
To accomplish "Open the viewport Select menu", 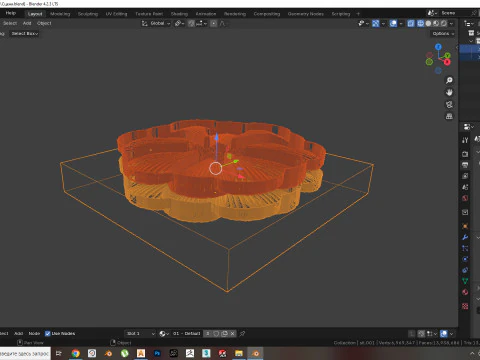I will click(x=10, y=23).
